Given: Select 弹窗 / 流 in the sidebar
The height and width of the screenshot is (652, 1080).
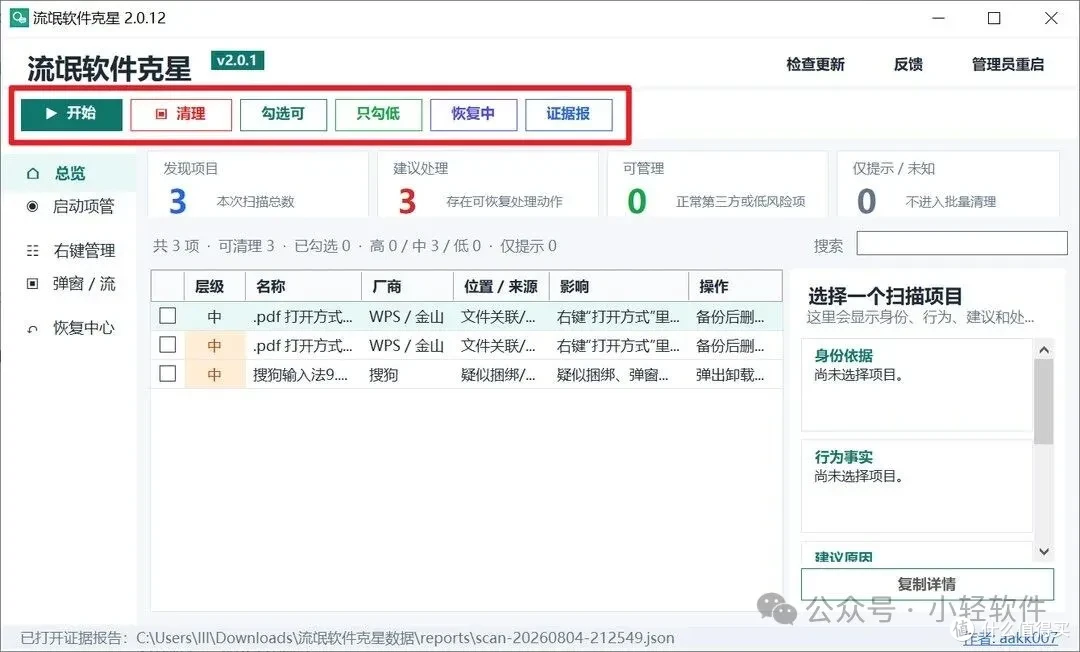Looking at the screenshot, I should coord(84,284).
